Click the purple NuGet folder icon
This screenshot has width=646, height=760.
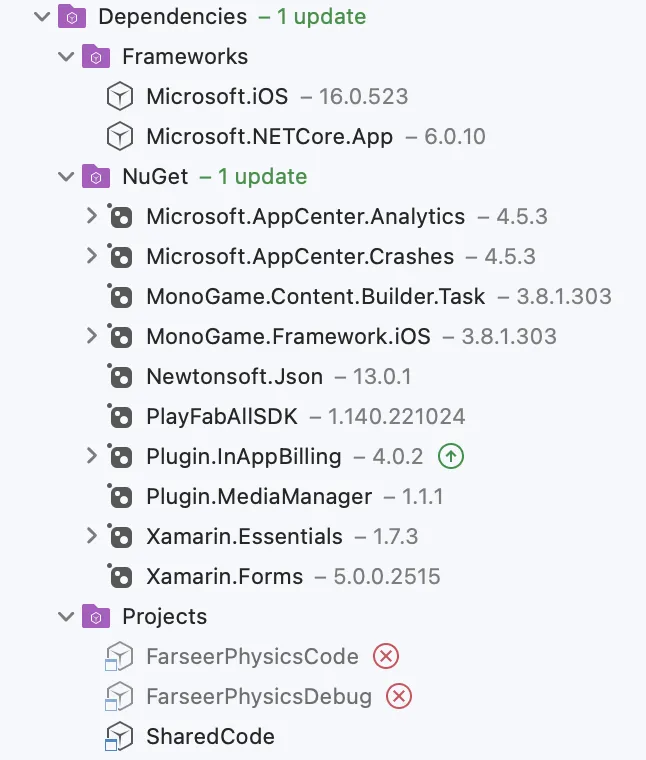96,177
